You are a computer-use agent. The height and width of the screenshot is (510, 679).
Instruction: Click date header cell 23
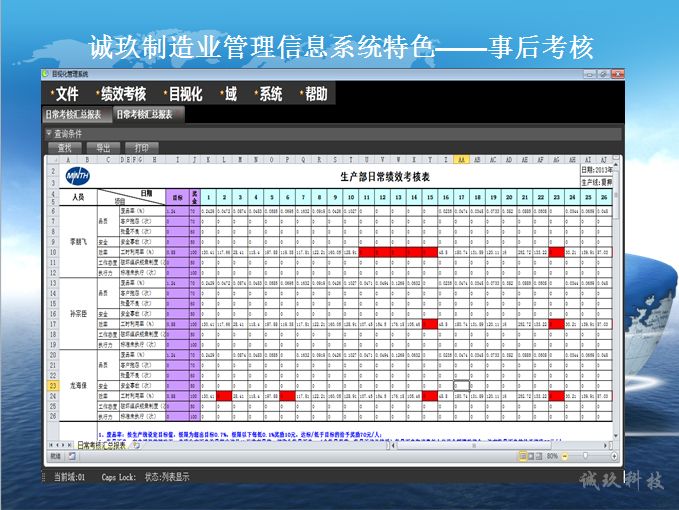click(x=556, y=197)
